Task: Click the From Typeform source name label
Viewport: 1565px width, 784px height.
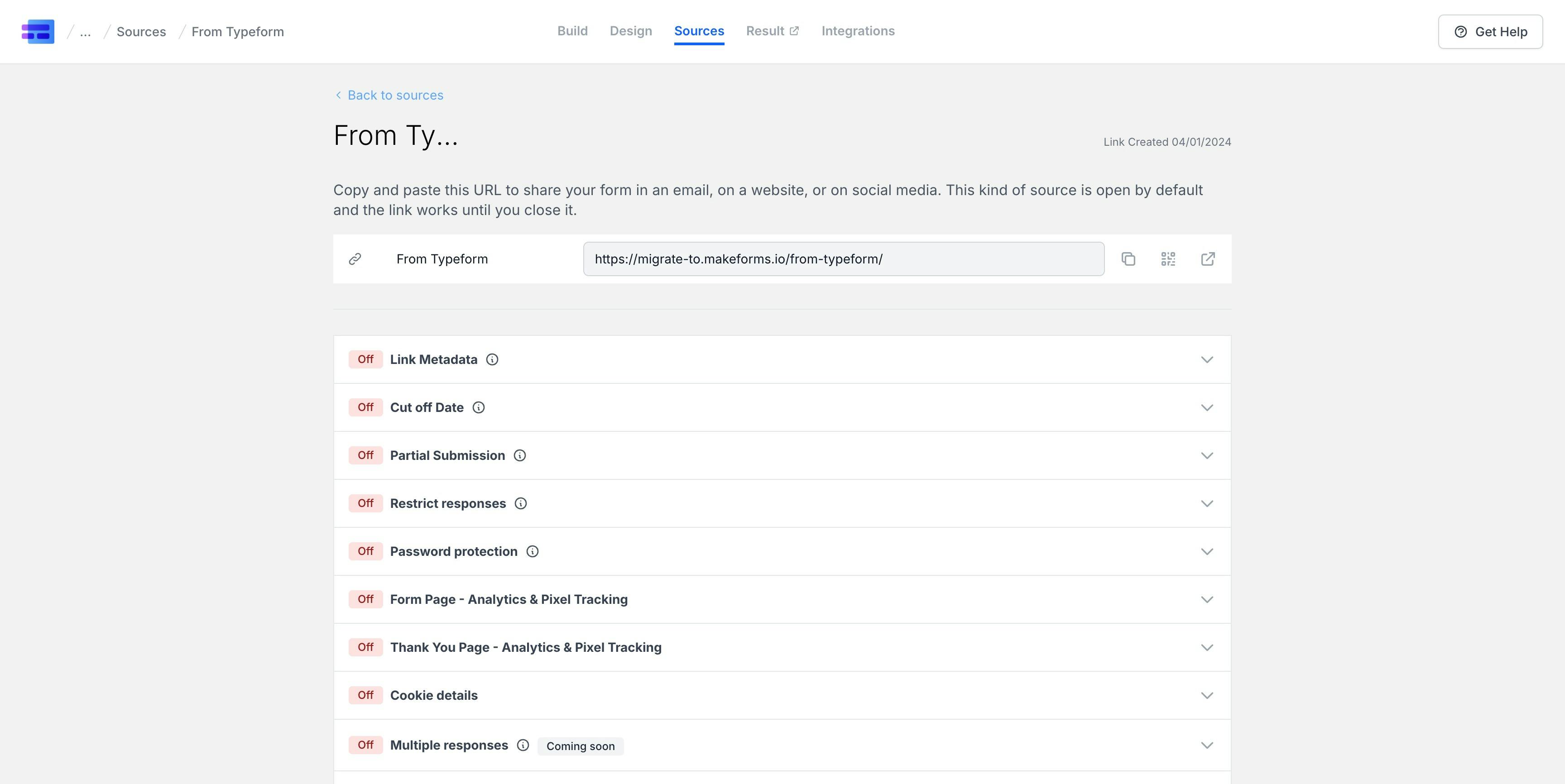Action: point(442,259)
